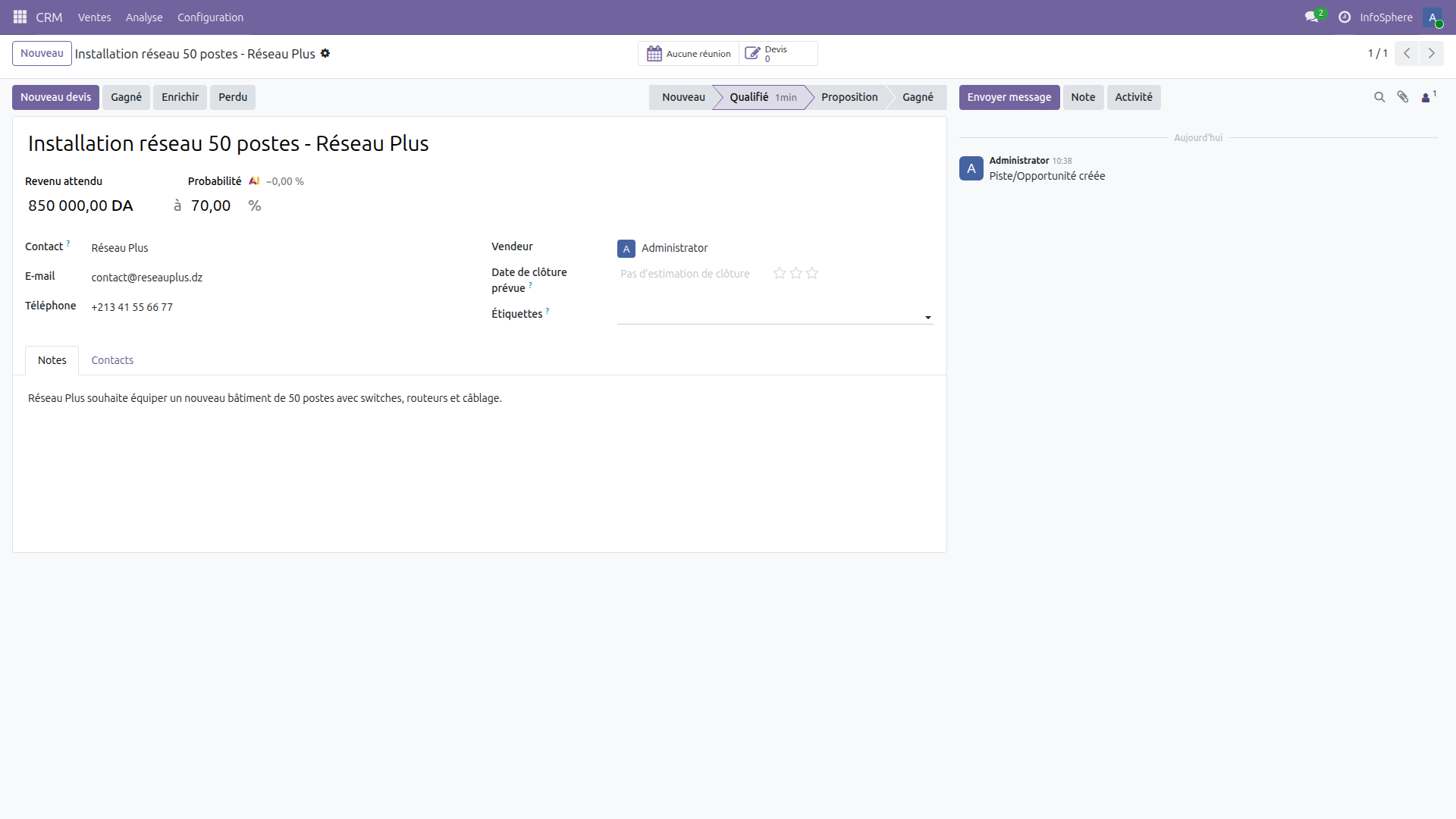Viewport: 1456px width, 819px height.
Task: Open attachments with the paperclip icon
Action: (x=1404, y=97)
